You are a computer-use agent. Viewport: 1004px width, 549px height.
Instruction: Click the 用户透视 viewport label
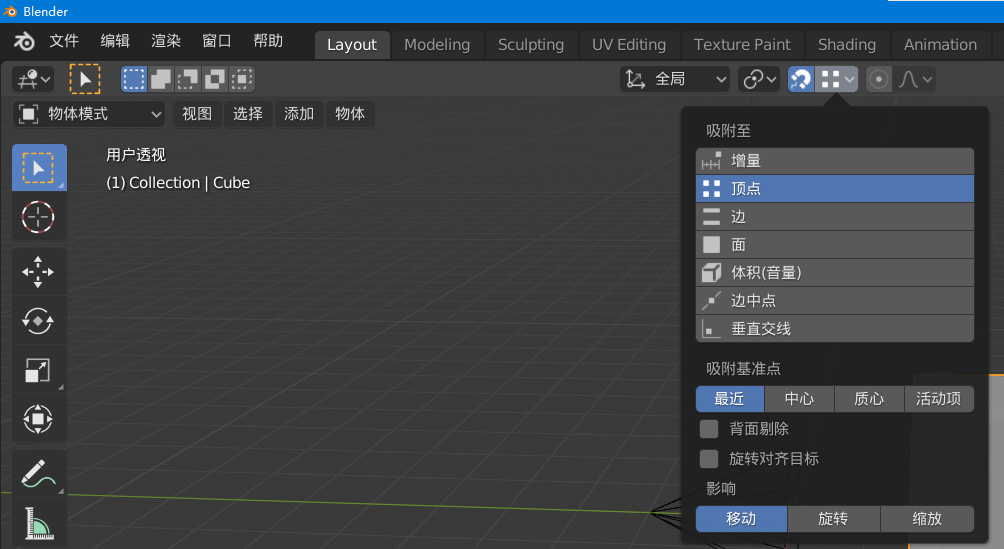[136, 154]
